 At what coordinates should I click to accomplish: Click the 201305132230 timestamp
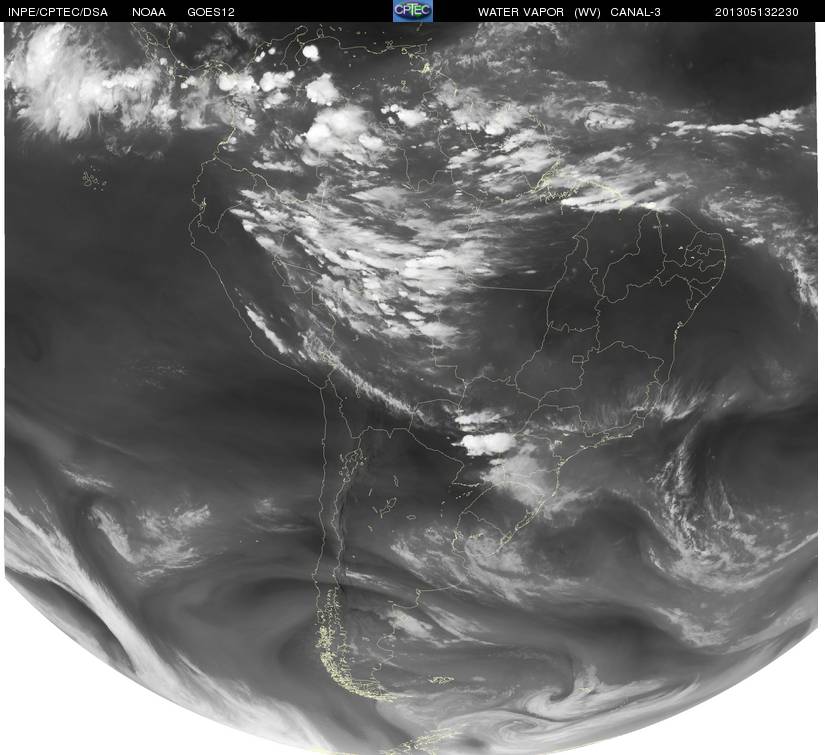point(757,12)
